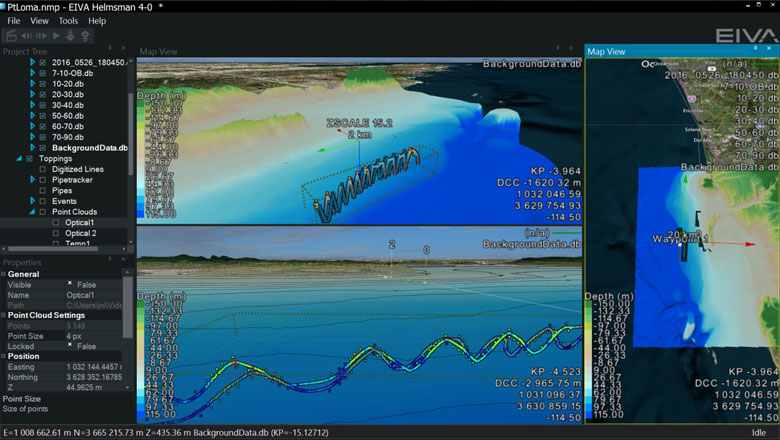
Task: Pin the Project Tree panel
Action: 110,48
